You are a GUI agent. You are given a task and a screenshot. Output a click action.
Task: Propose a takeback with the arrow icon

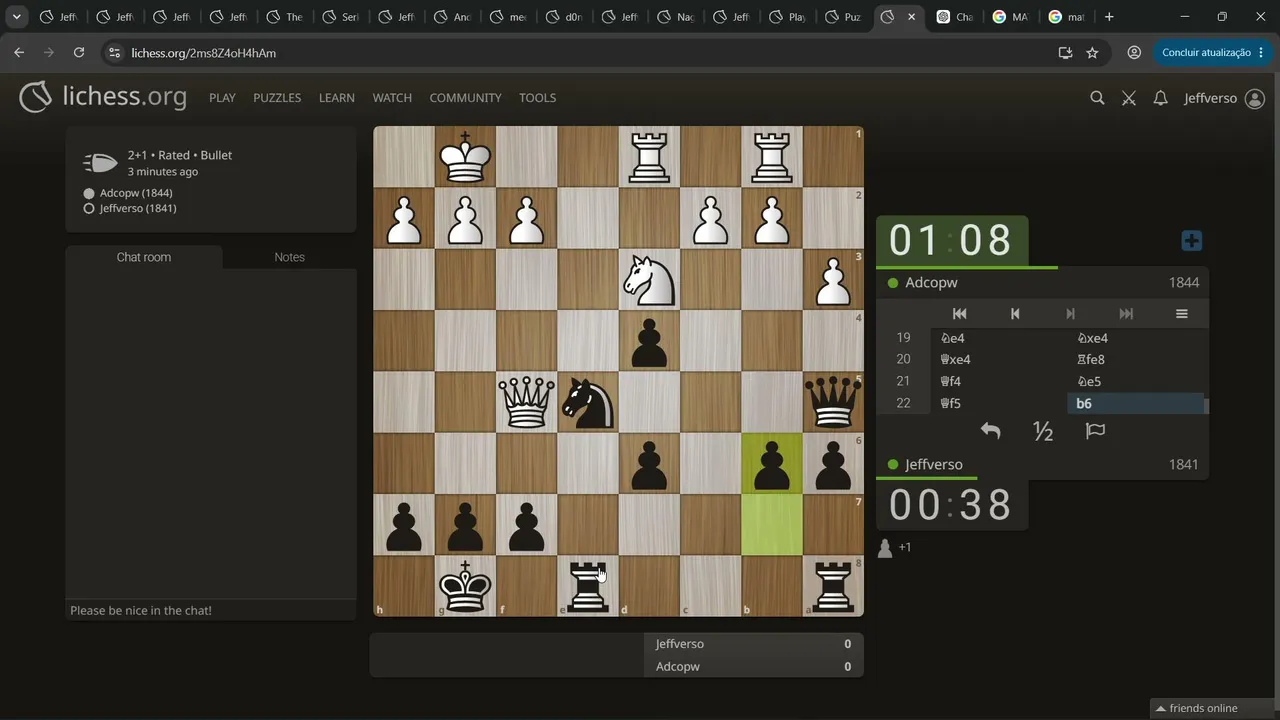coord(990,431)
